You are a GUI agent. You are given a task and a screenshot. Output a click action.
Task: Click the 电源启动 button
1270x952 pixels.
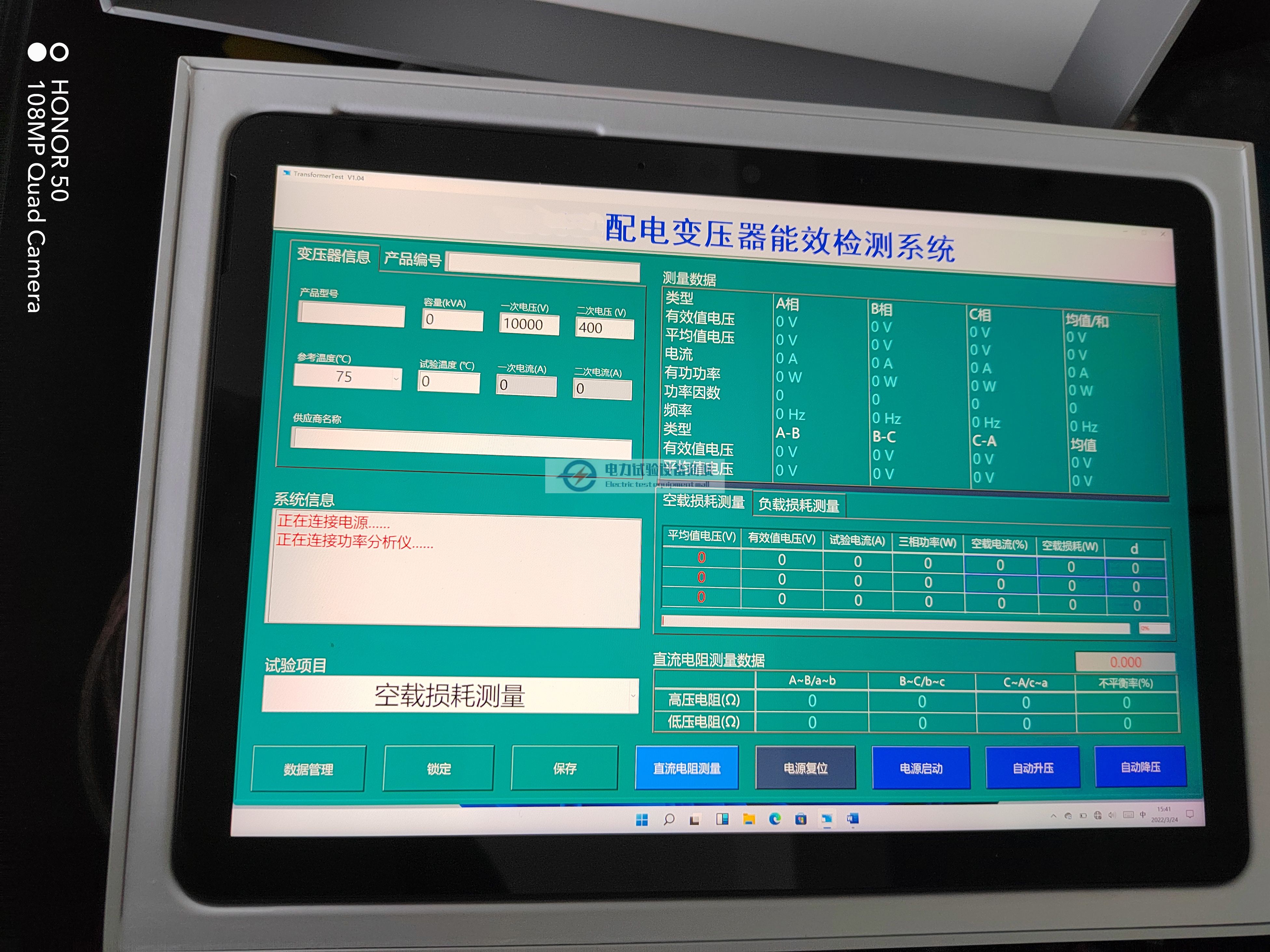pyautogui.click(x=921, y=768)
